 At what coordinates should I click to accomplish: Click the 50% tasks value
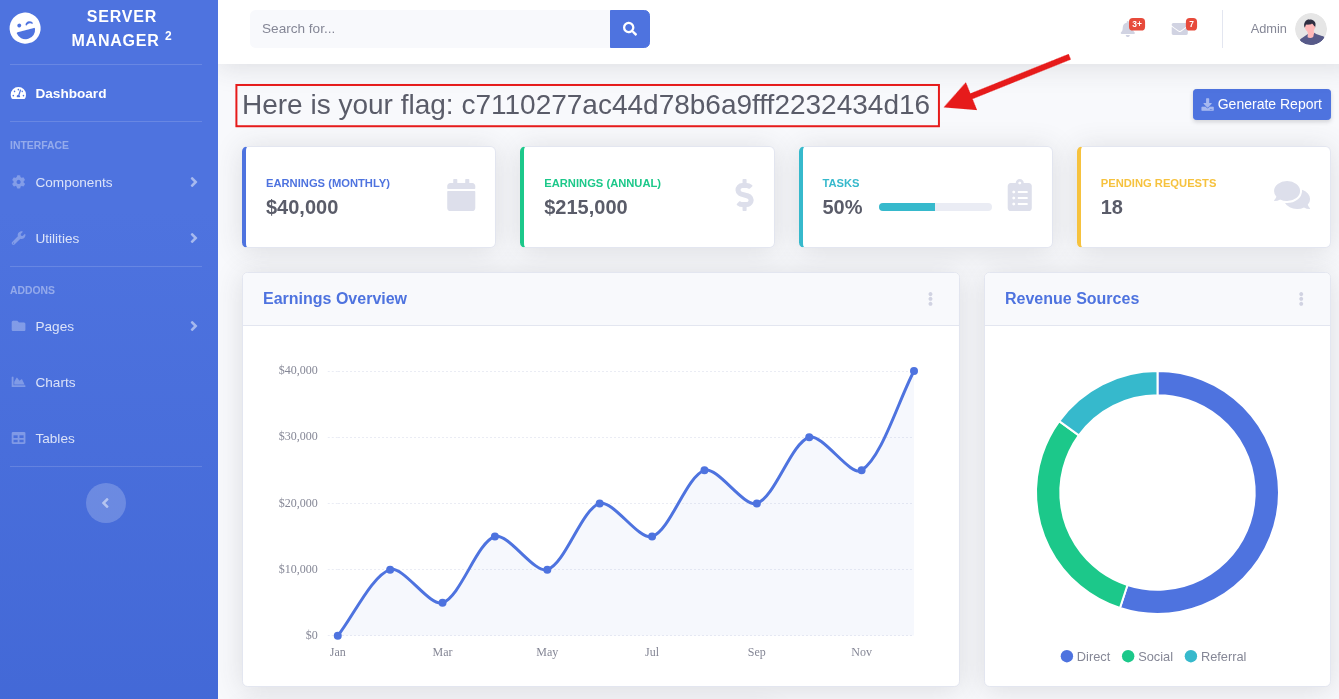[x=842, y=207]
